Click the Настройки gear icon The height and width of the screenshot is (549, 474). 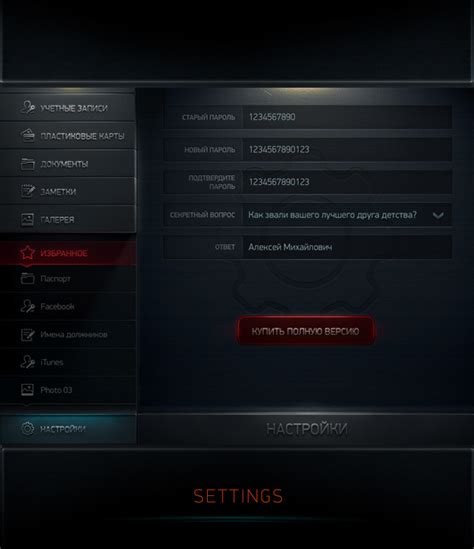point(27,428)
